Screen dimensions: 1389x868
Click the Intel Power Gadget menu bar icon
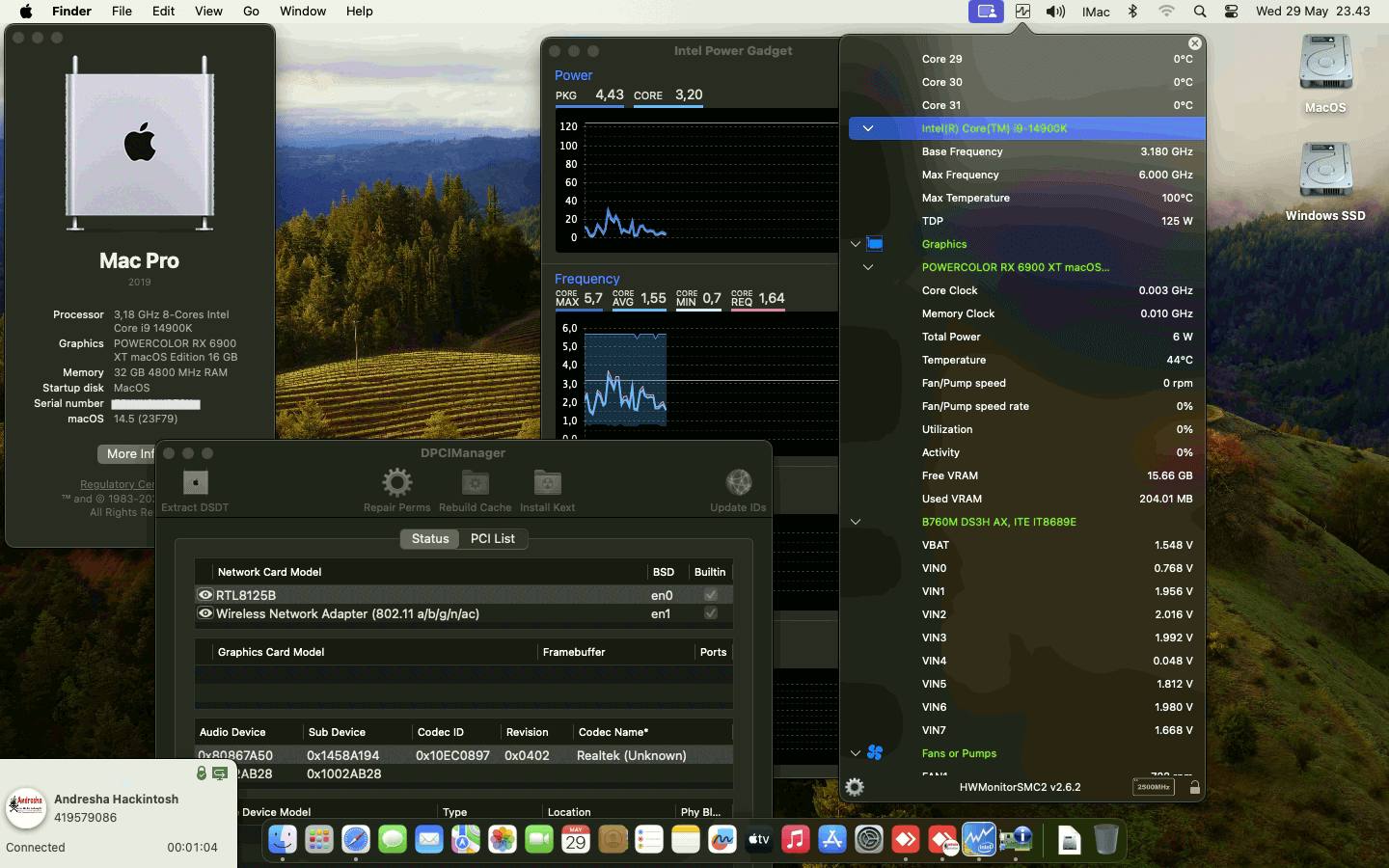[x=1024, y=12]
